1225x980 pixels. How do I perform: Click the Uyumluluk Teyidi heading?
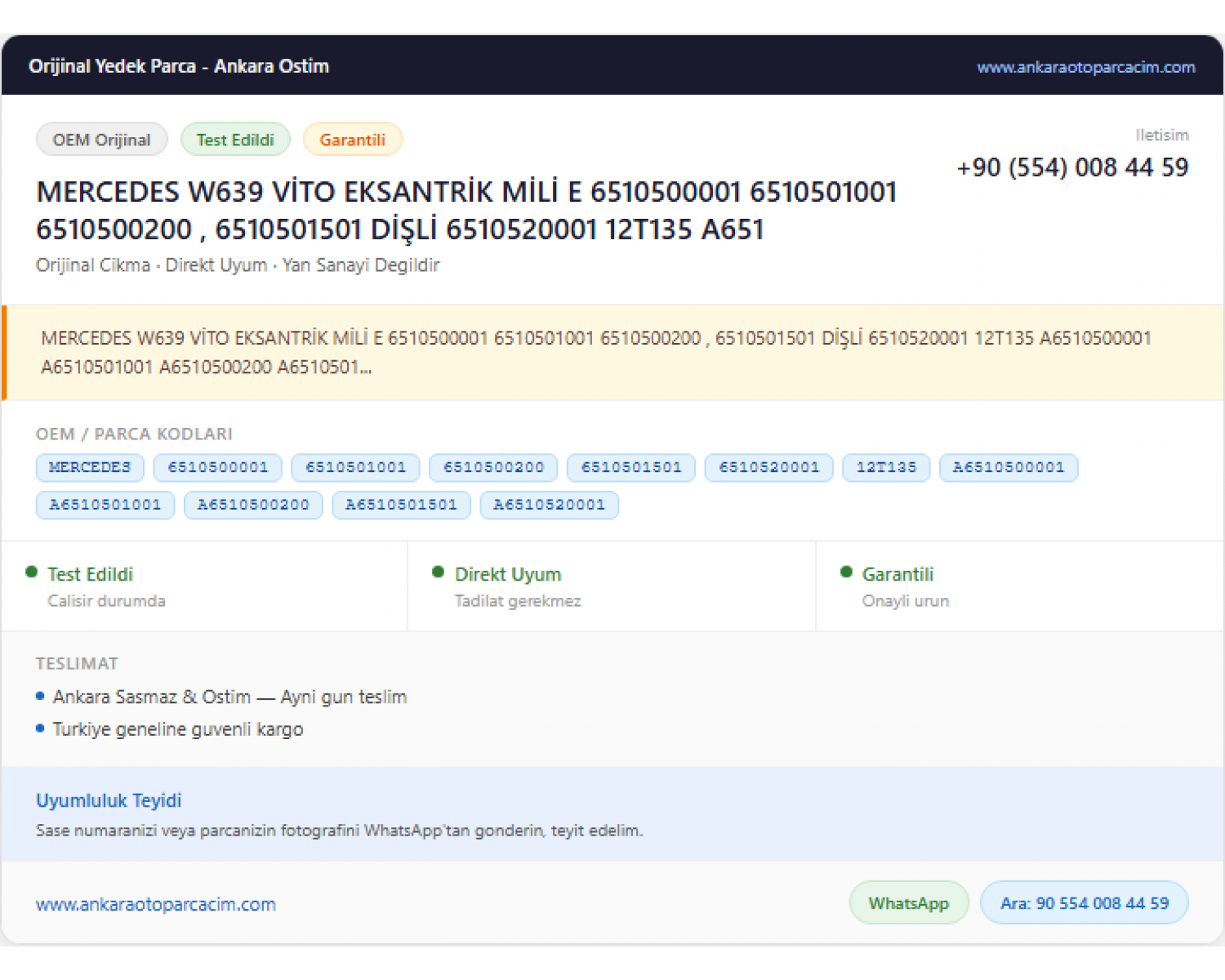pyautogui.click(x=109, y=800)
